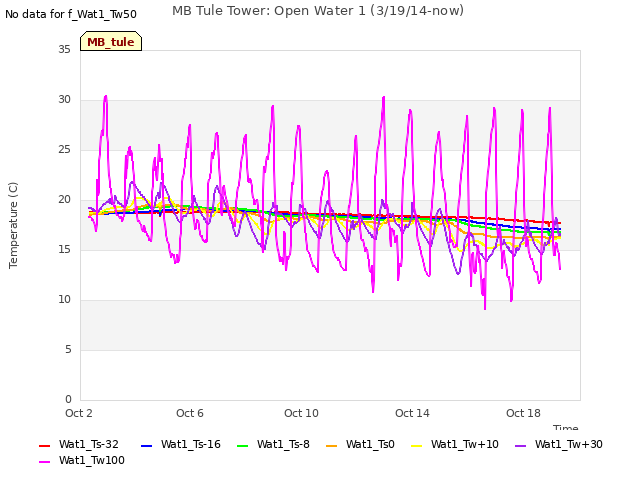Click the Time x-axis label
This screenshot has width=640, height=480.
click(566, 427)
